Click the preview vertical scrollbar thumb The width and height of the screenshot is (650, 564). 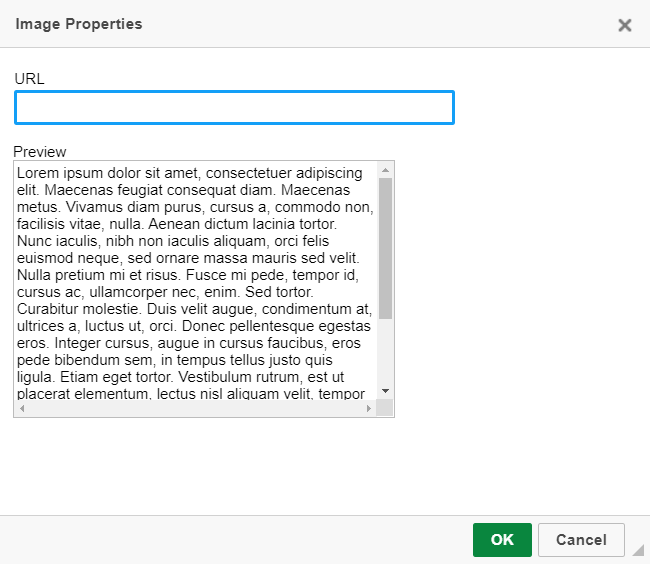click(x=385, y=248)
